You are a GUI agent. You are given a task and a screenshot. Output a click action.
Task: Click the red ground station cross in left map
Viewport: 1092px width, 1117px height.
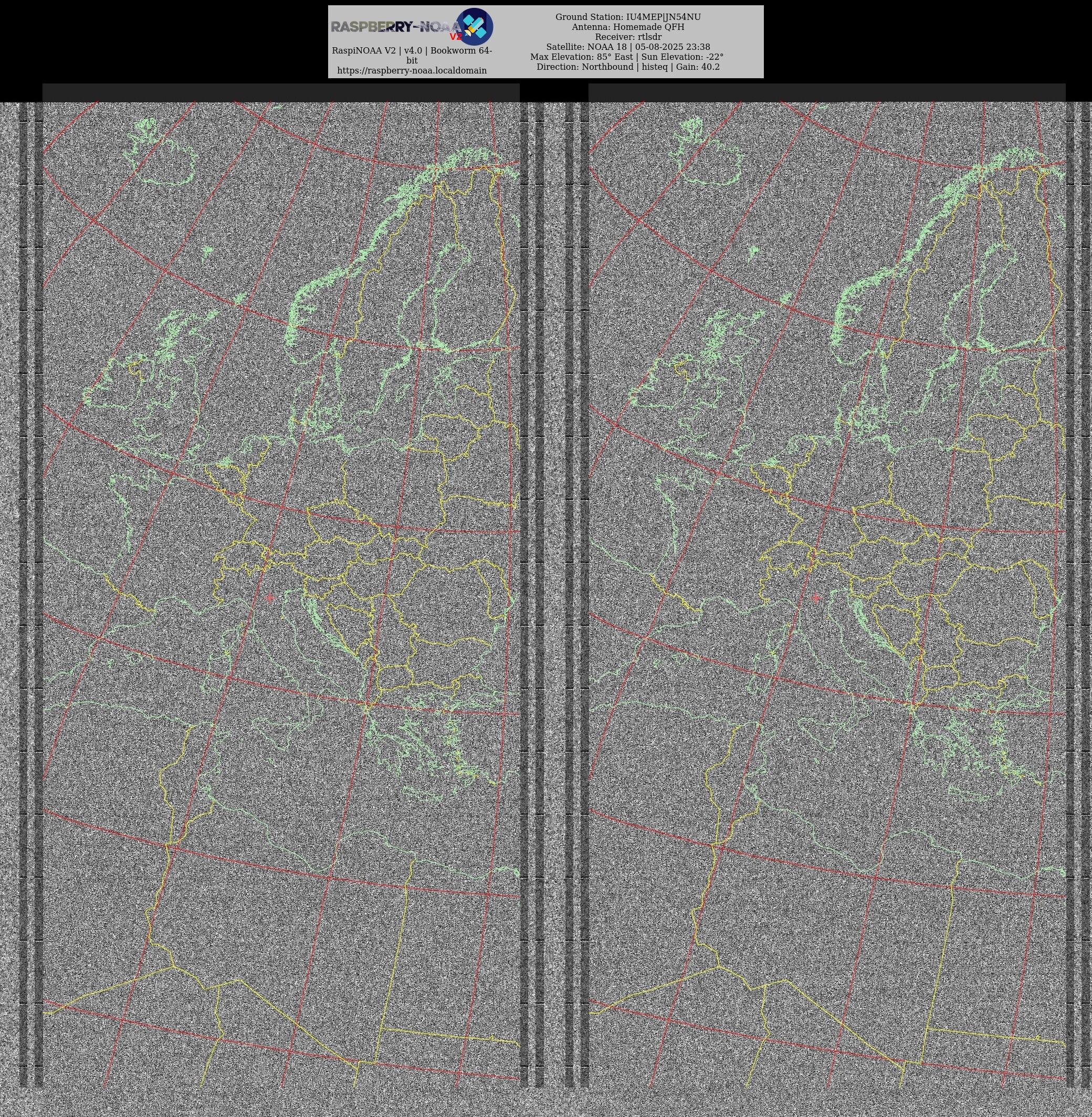tap(270, 597)
